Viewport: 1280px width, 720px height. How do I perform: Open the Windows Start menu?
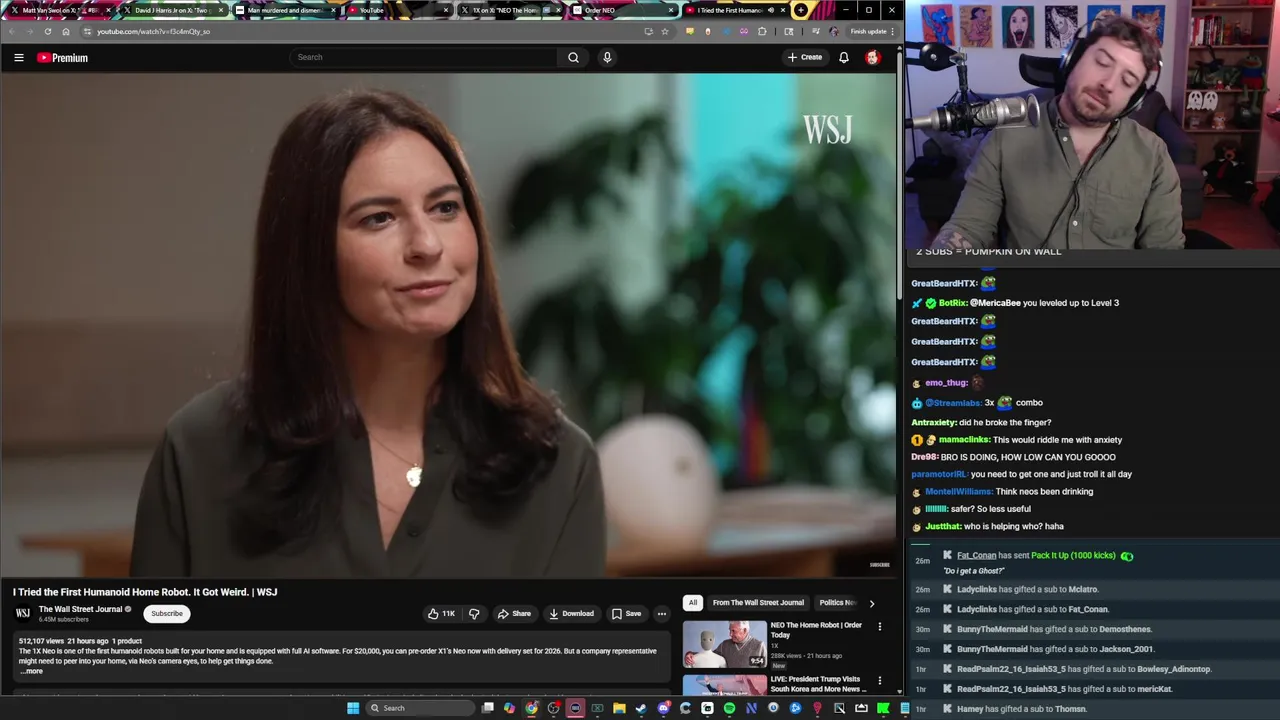tap(353, 708)
